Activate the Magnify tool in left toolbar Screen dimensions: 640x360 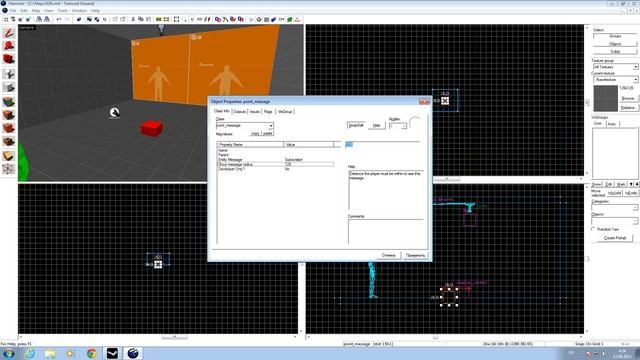[x=9, y=46]
